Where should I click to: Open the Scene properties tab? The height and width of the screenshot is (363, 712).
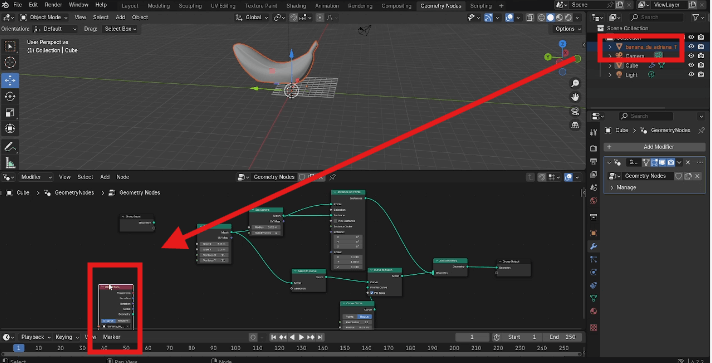[x=593, y=188]
